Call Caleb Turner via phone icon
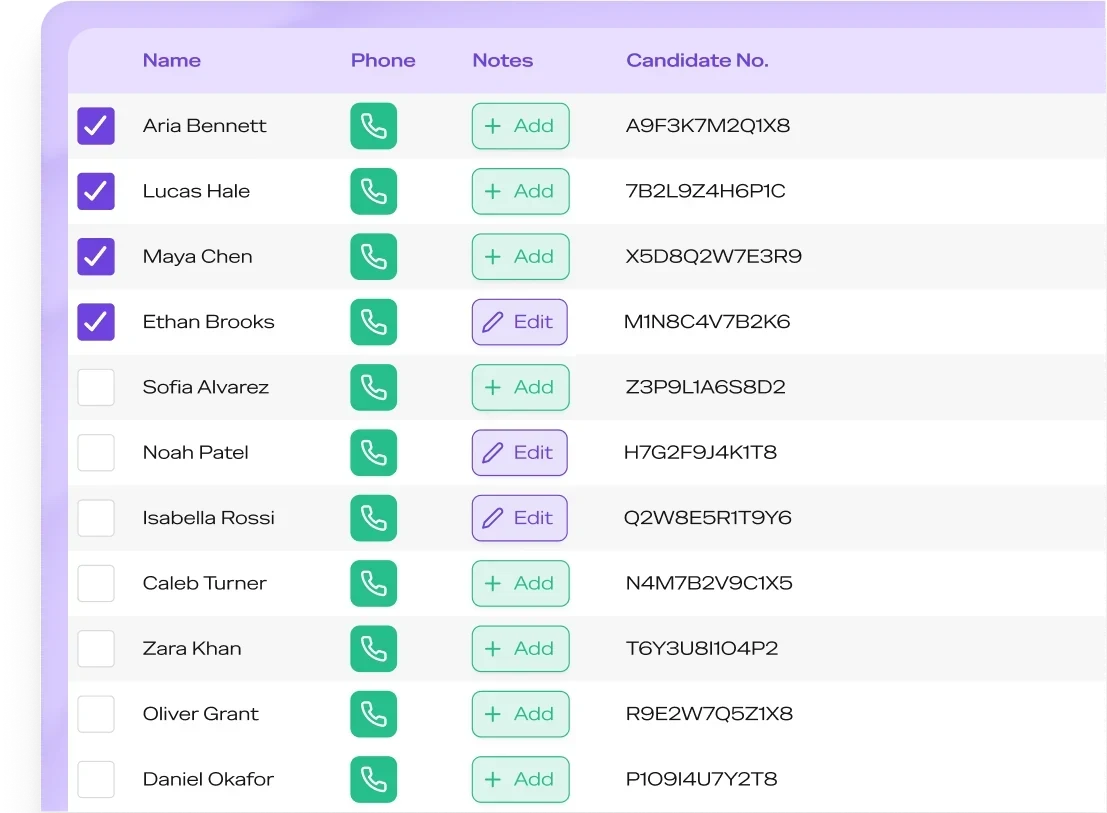 pyautogui.click(x=373, y=584)
